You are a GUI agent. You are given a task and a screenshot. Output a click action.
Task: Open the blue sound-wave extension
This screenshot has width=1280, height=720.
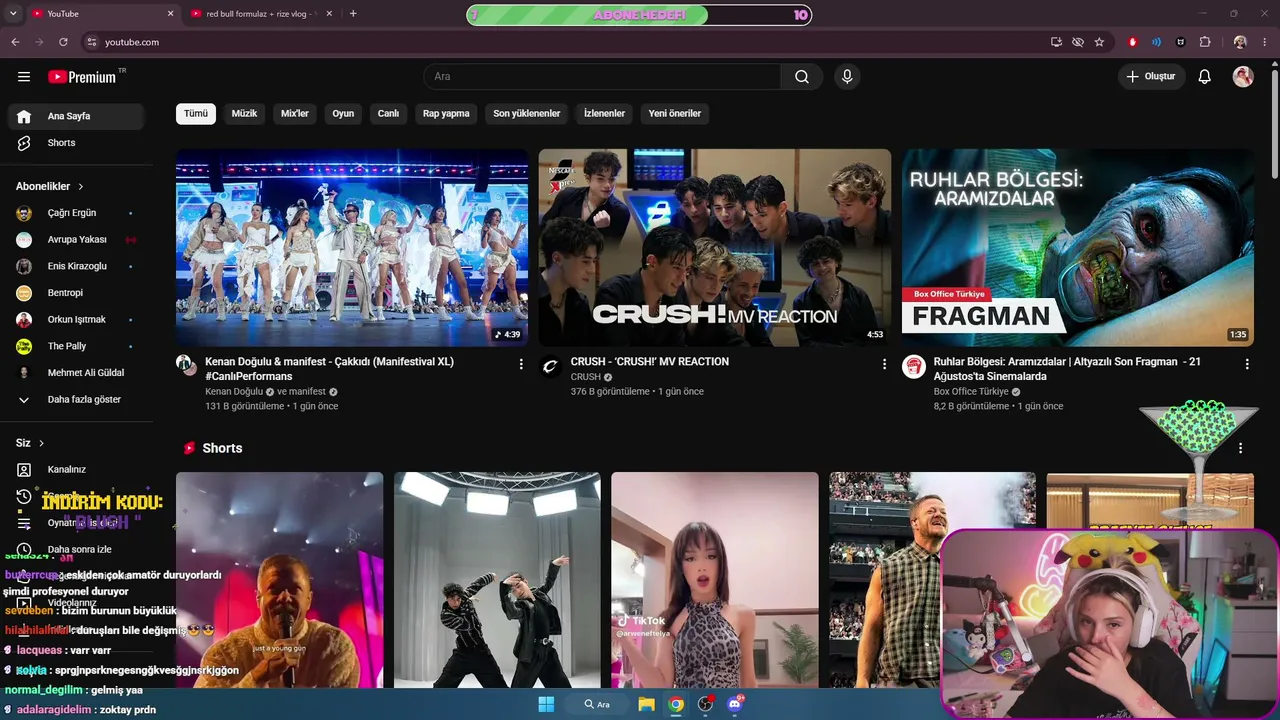[x=1157, y=42]
